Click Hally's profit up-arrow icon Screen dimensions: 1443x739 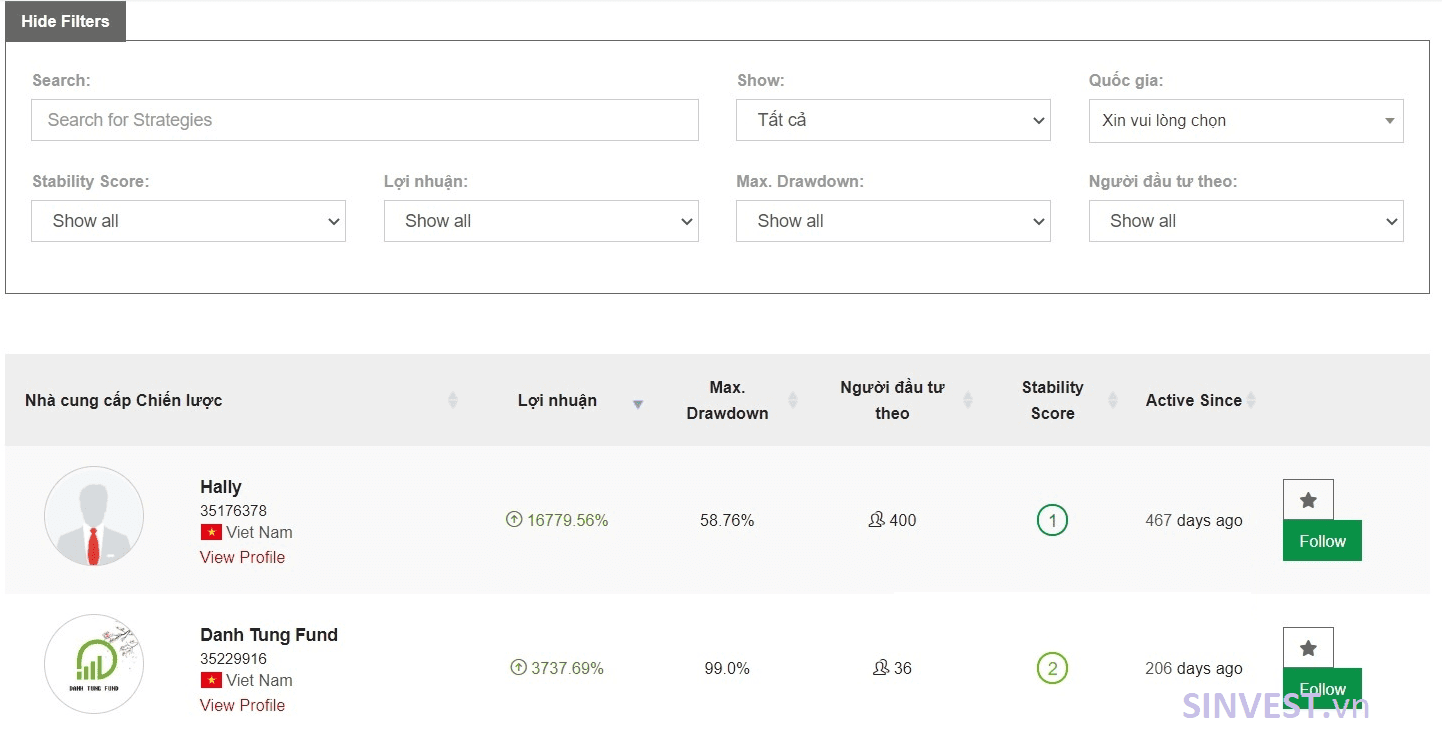click(x=514, y=519)
